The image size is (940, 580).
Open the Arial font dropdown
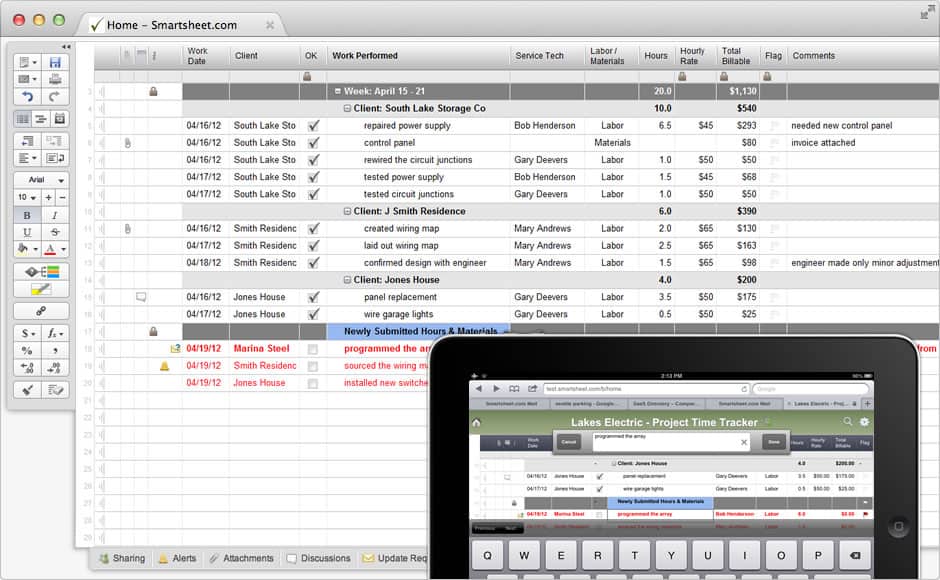41,180
